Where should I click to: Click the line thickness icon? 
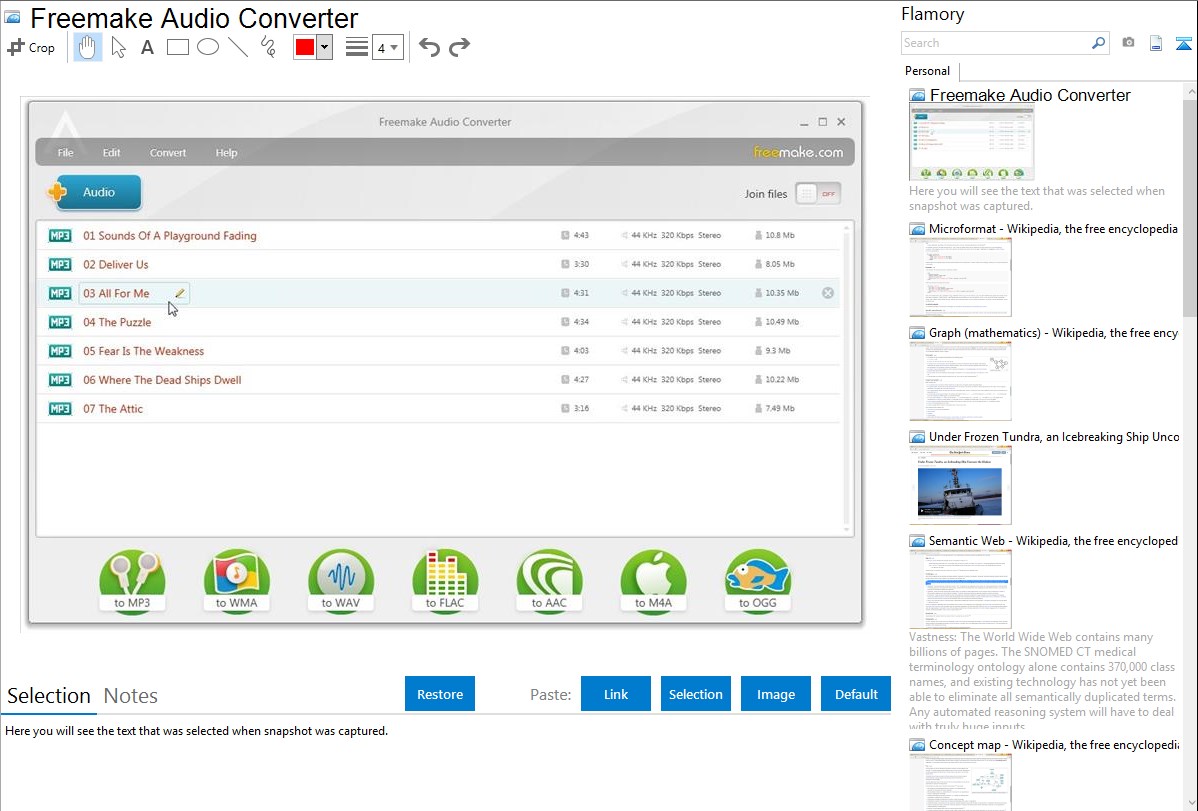point(357,47)
